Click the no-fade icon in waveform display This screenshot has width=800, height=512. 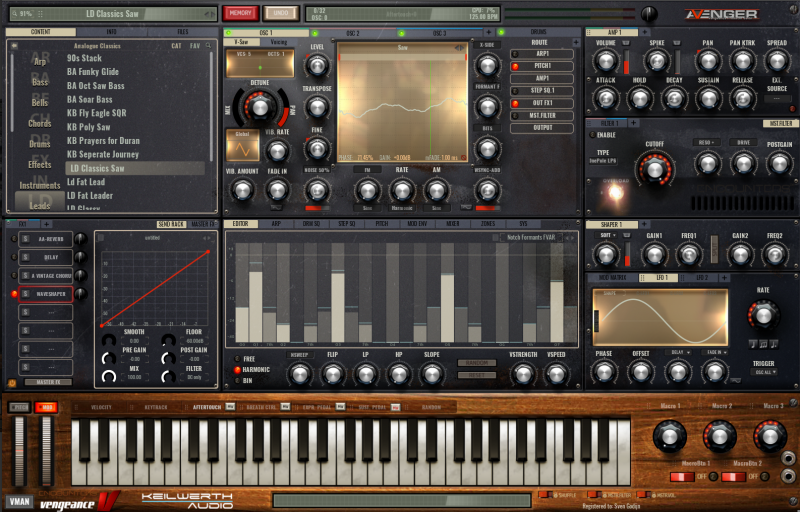tap(463, 158)
